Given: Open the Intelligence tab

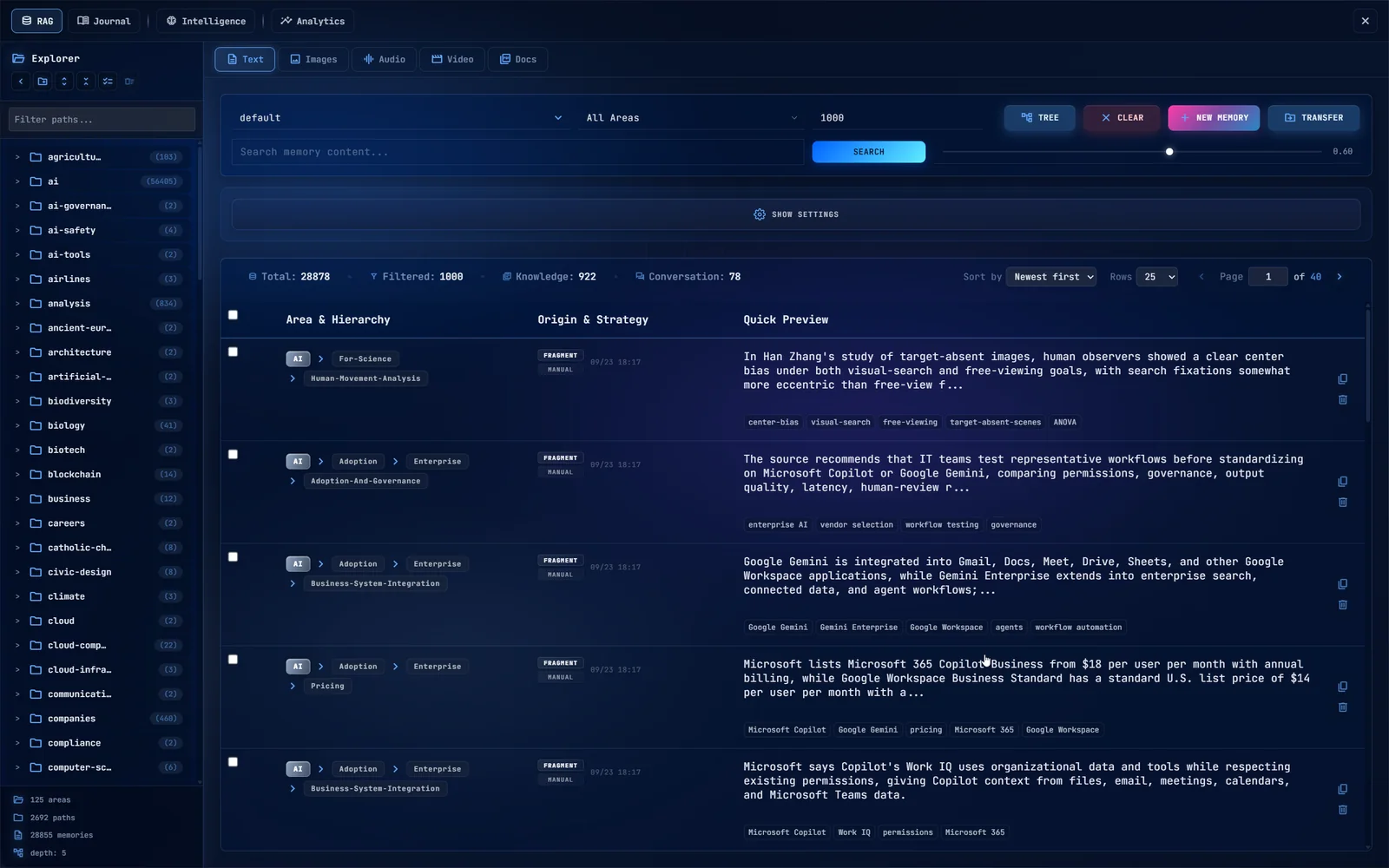Looking at the screenshot, I should [206, 21].
